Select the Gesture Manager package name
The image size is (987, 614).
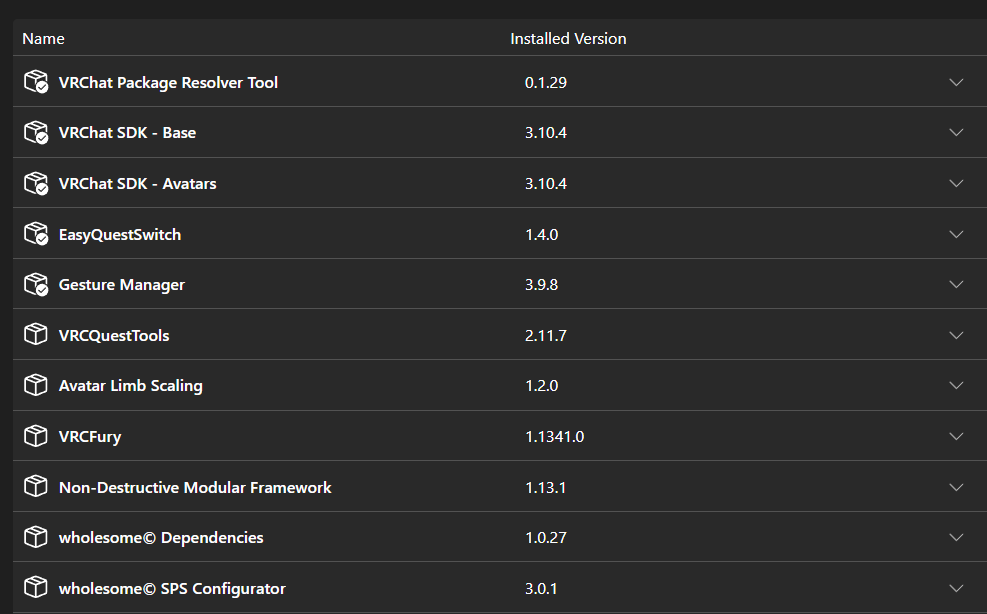pos(121,285)
